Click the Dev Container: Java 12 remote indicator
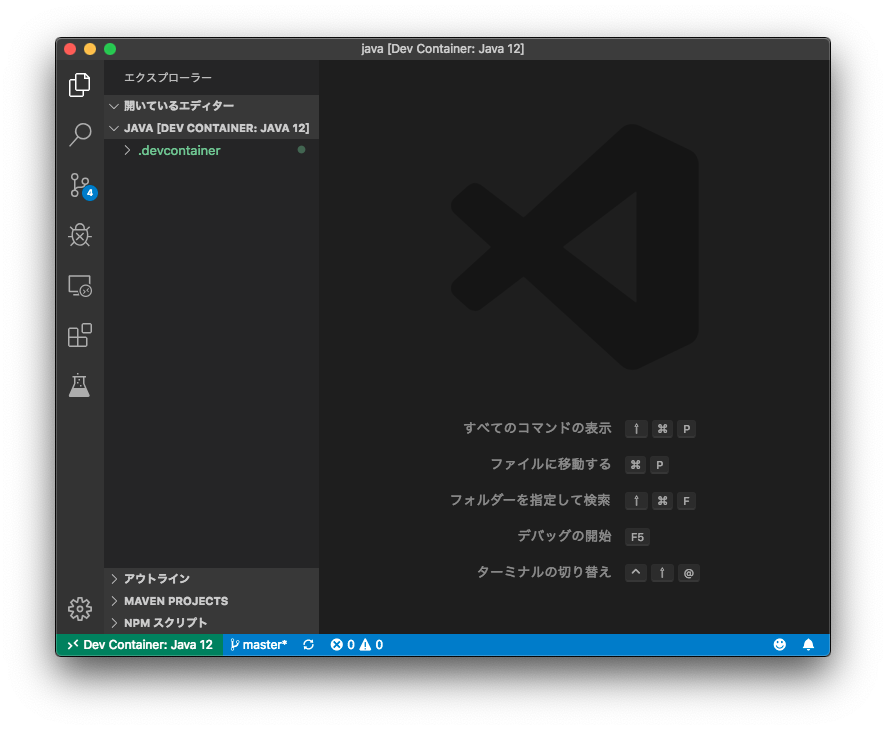Viewport: 886px width, 730px height. point(140,645)
